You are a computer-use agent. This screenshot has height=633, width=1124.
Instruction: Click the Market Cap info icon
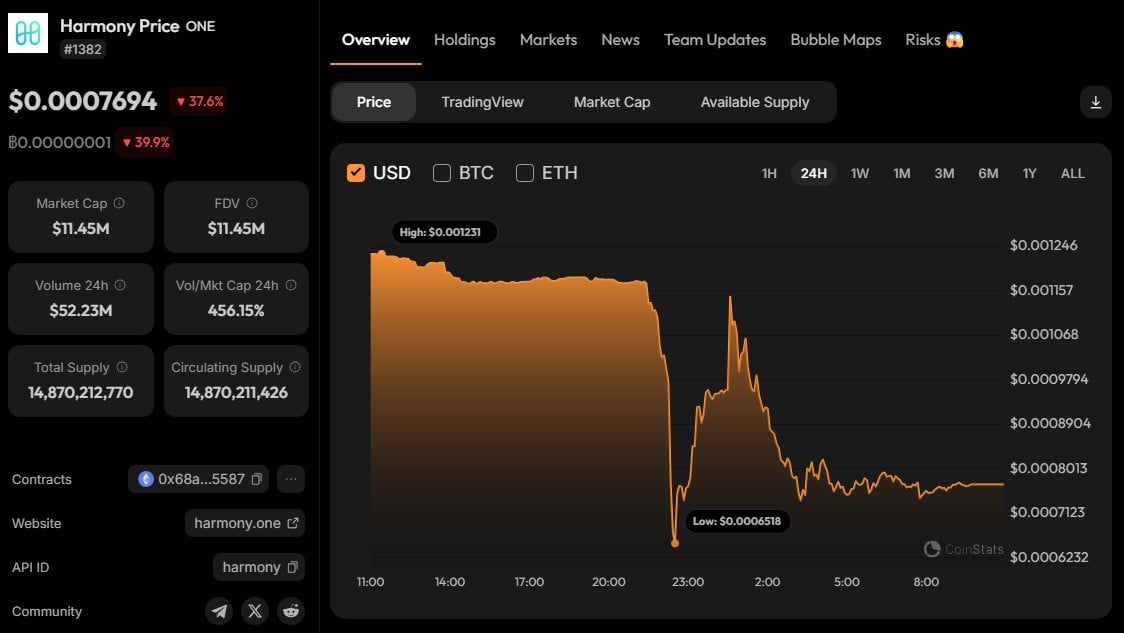coord(119,203)
